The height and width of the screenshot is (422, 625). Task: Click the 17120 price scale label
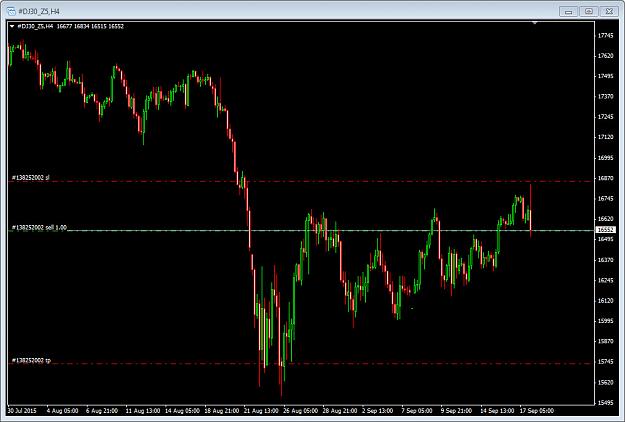[605, 137]
